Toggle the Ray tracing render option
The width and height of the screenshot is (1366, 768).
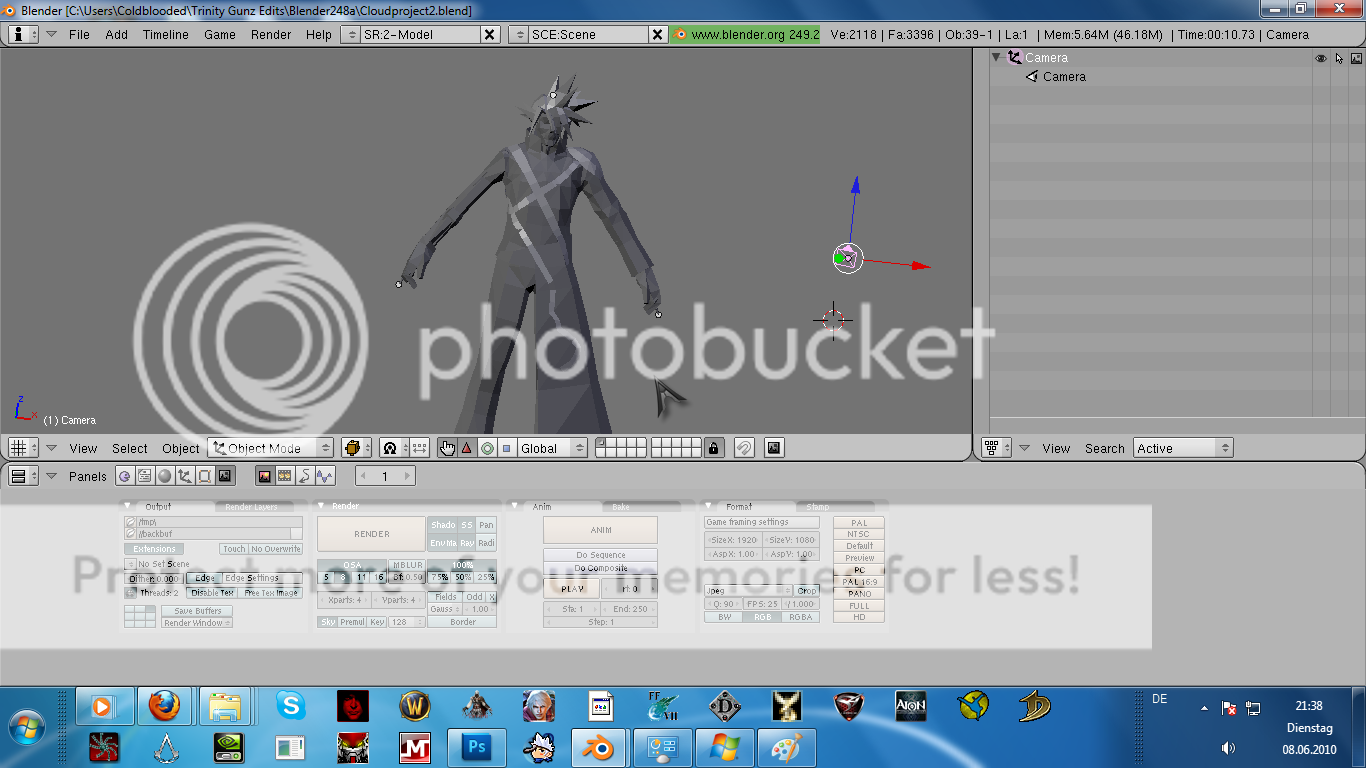point(466,543)
